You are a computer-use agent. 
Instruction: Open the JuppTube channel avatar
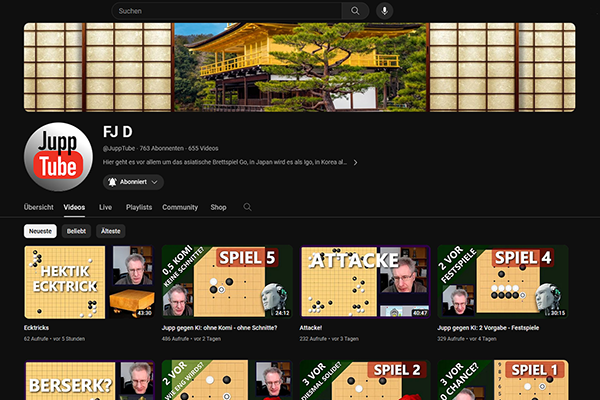click(x=58, y=157)
